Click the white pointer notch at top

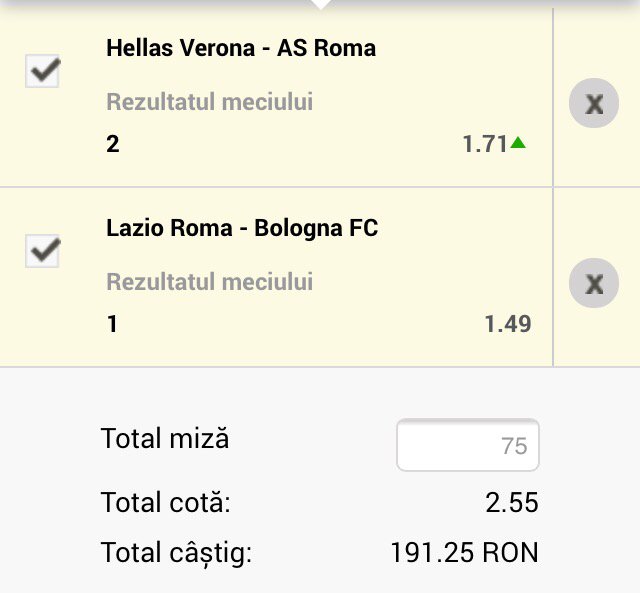click(320, 4)
